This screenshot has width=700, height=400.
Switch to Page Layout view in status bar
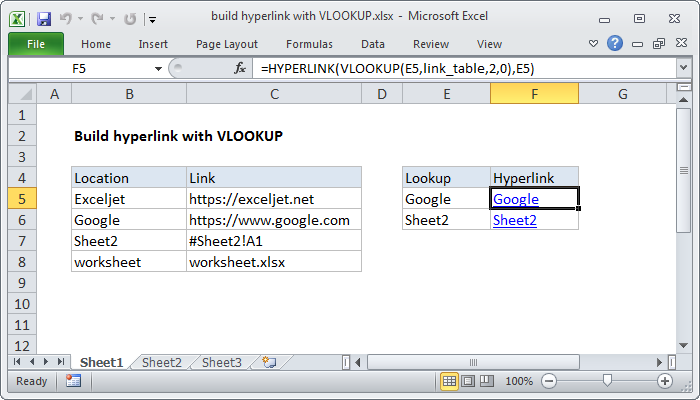468,381
